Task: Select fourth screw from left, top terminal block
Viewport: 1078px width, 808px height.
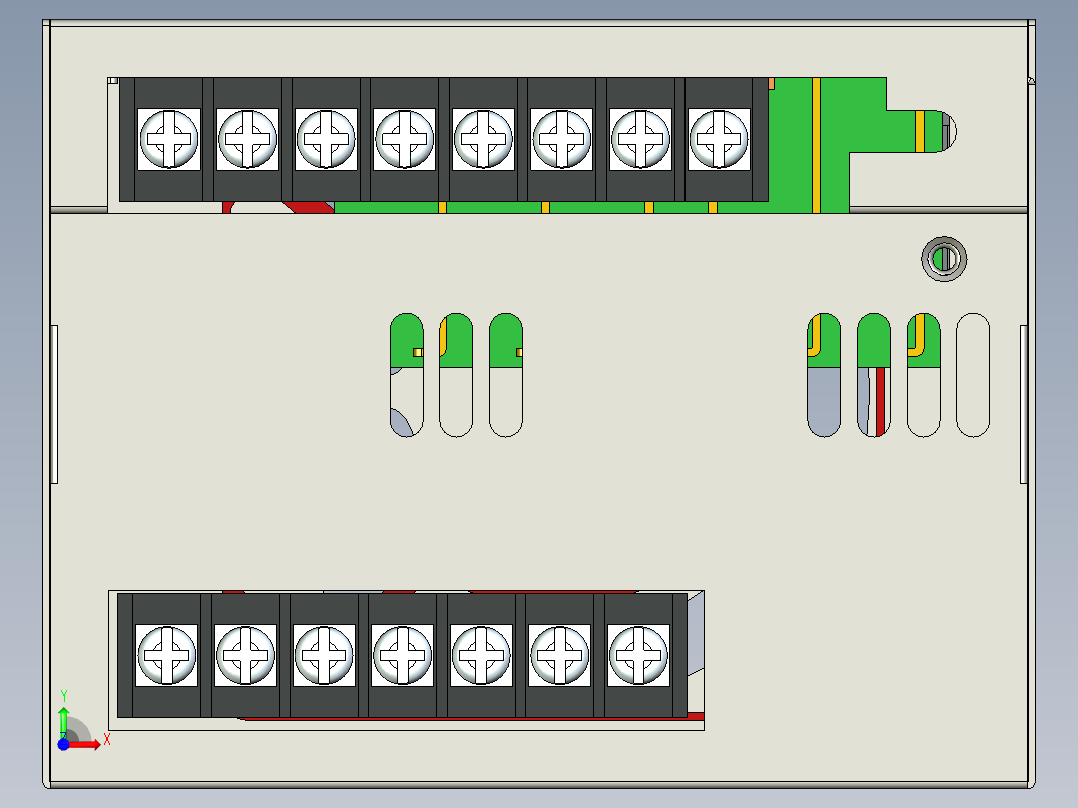Action: (x=404, y=139)
